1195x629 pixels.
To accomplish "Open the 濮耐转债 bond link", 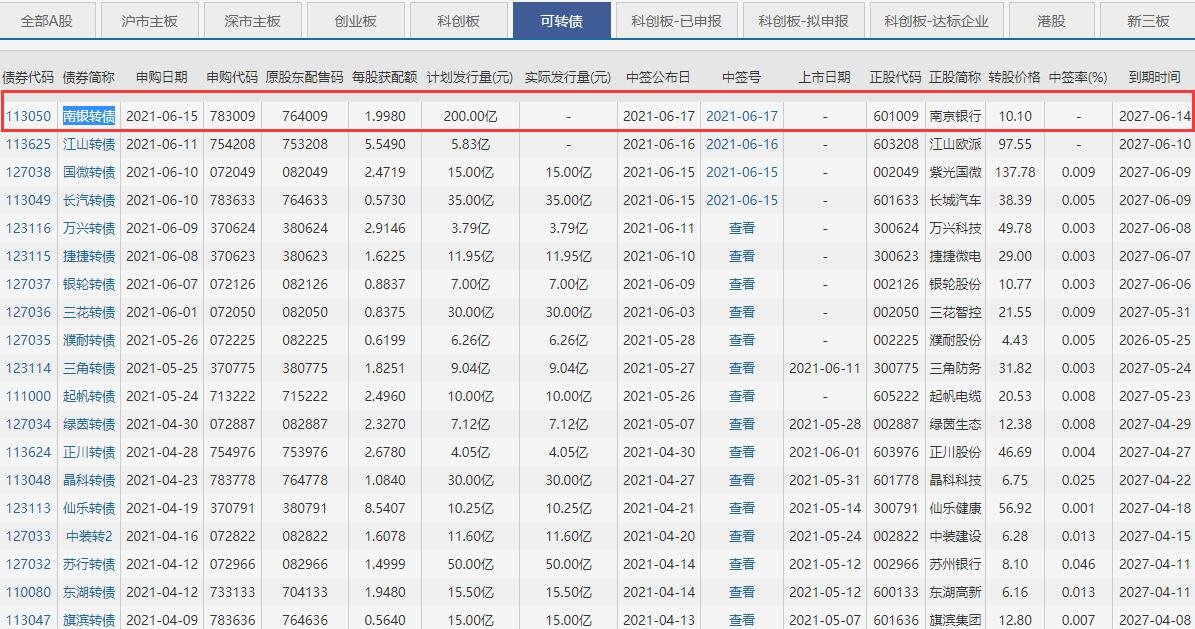I will [x=89, y=340].
